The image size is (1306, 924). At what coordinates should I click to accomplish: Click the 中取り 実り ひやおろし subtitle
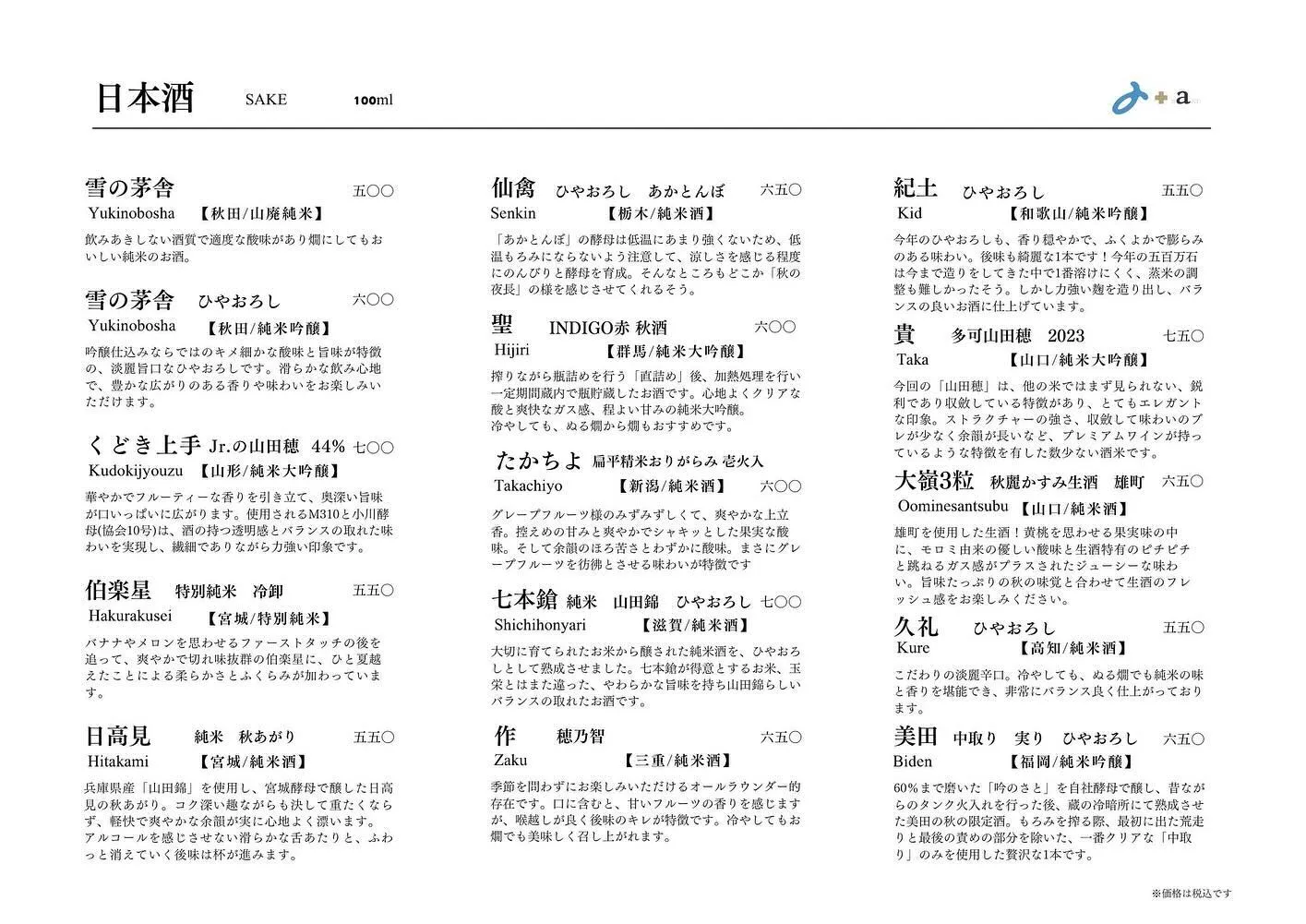click(x=1045, y=738)
